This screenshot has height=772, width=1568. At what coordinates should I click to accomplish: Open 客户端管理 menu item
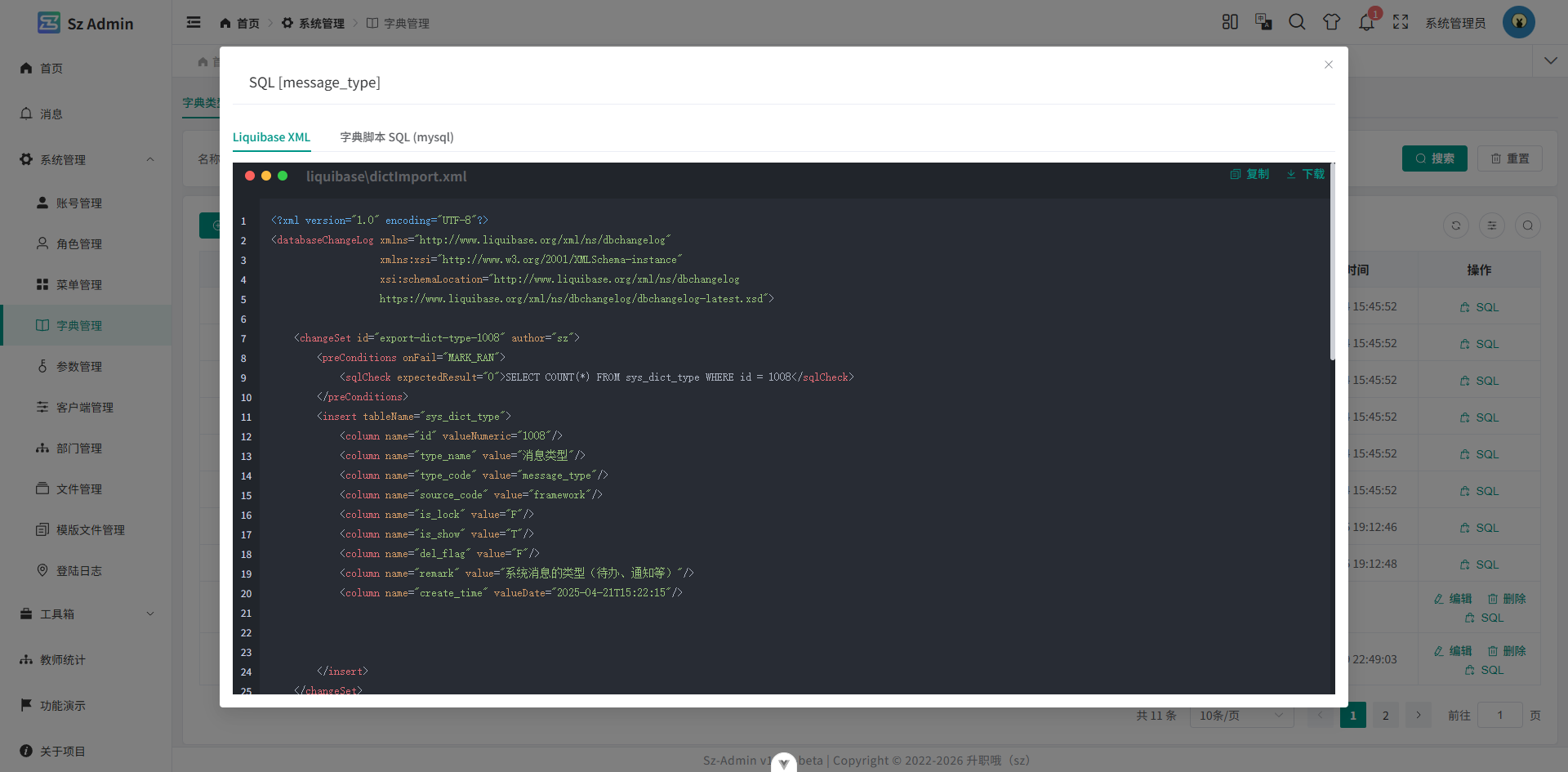(86, 407)
